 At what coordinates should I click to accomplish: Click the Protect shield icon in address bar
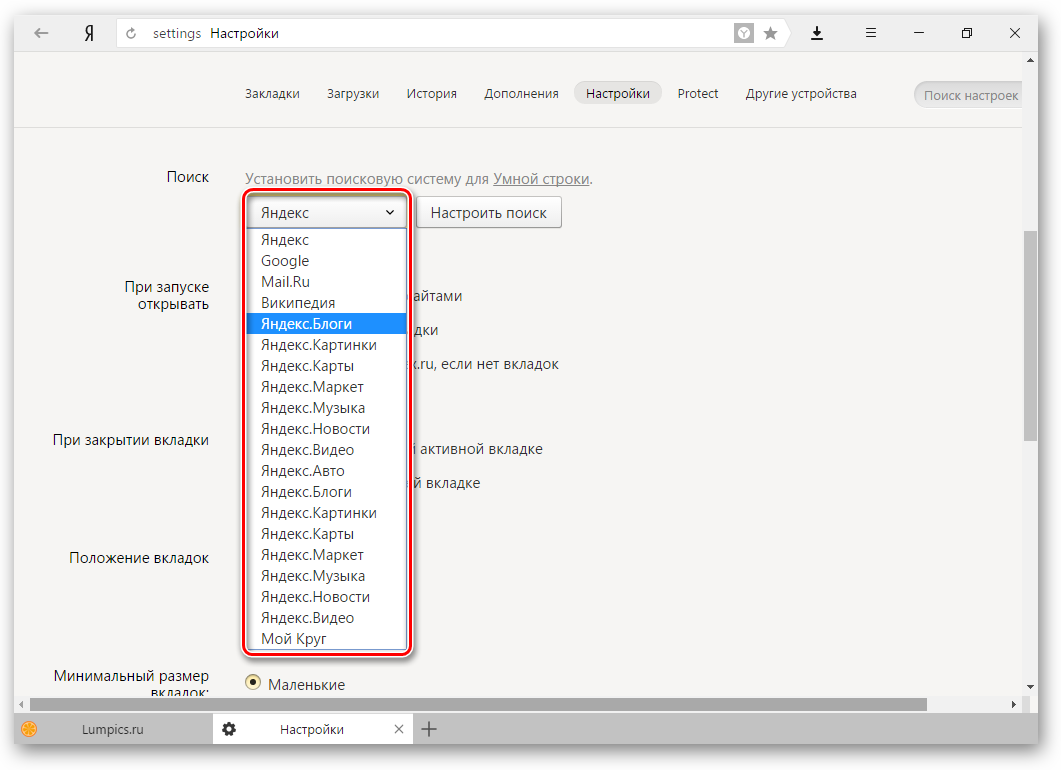[745, 33]
